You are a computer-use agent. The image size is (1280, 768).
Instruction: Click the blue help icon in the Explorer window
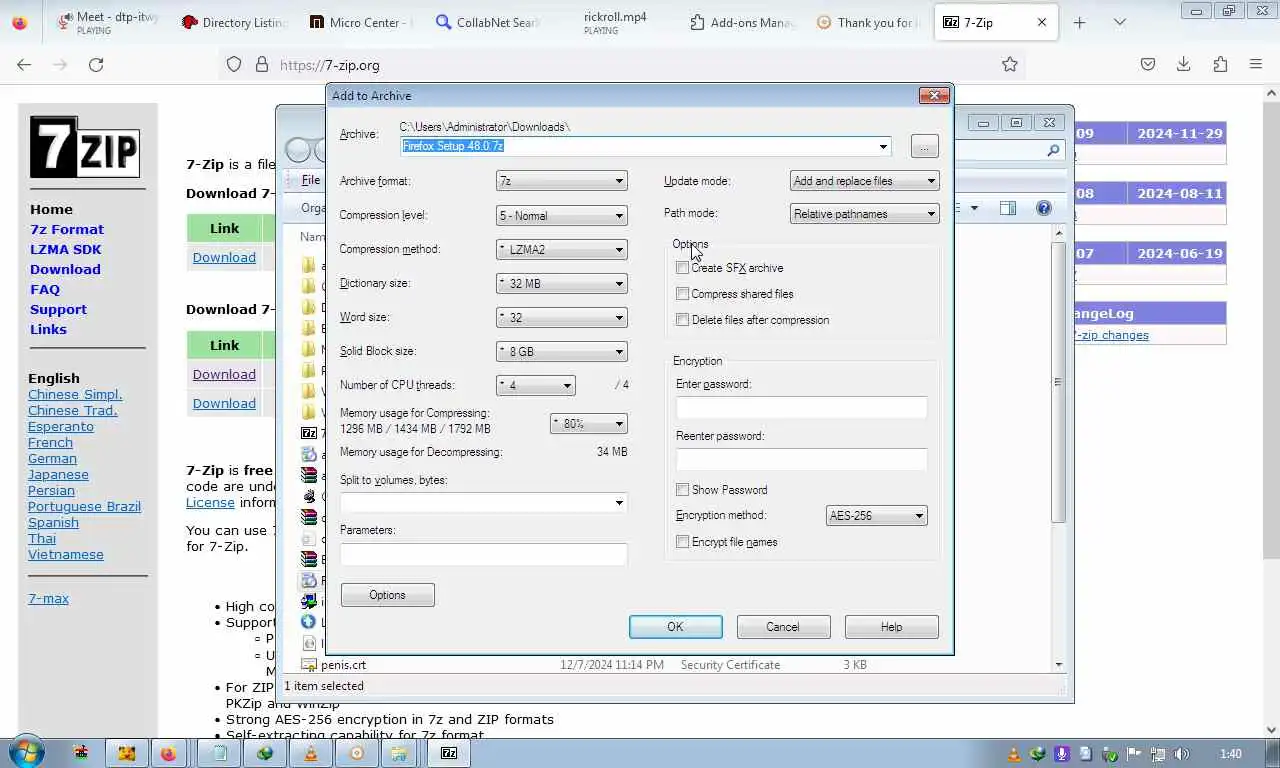click(1043, 208)
